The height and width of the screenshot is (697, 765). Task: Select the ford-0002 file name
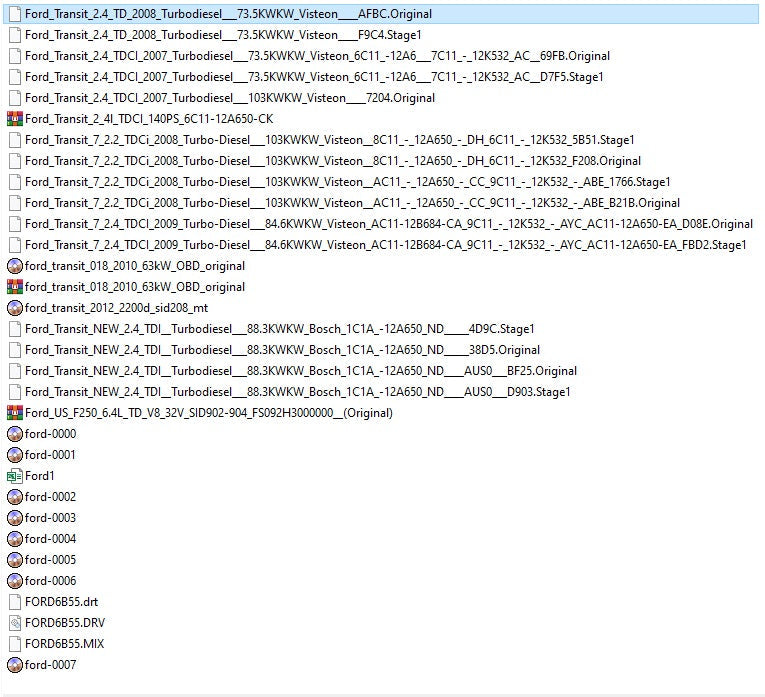50,497
